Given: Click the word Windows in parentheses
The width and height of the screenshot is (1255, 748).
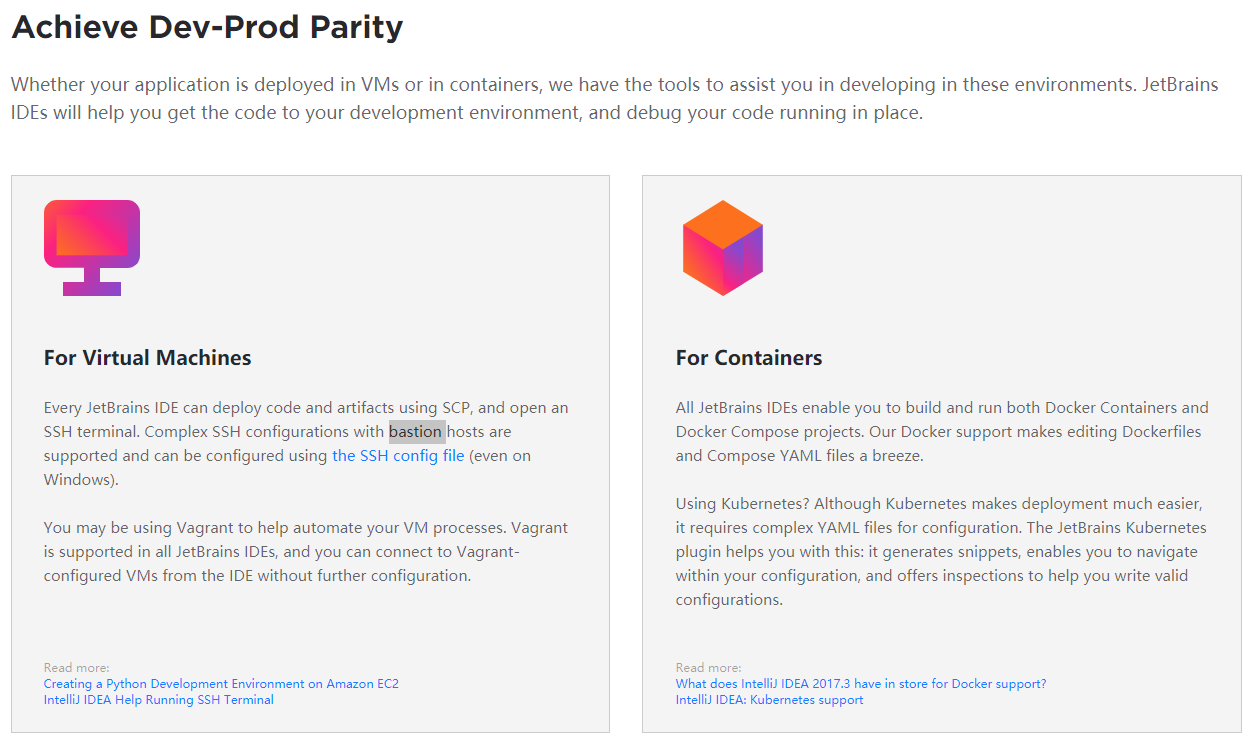Looking at the screenshot, I should tap(78, 480).
